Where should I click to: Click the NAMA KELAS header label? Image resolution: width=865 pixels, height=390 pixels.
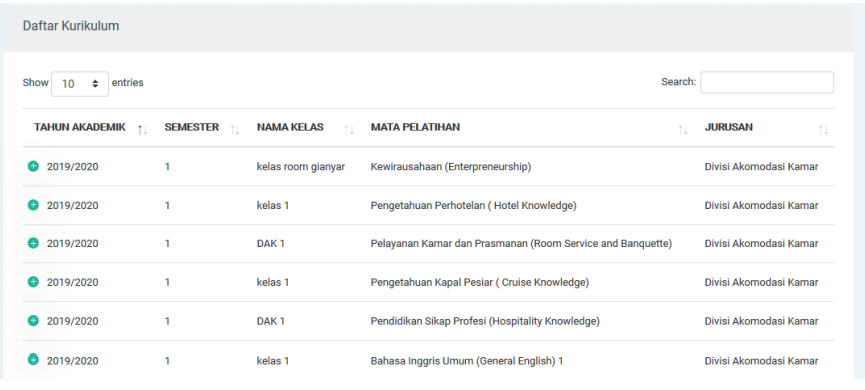click(290, 127)
